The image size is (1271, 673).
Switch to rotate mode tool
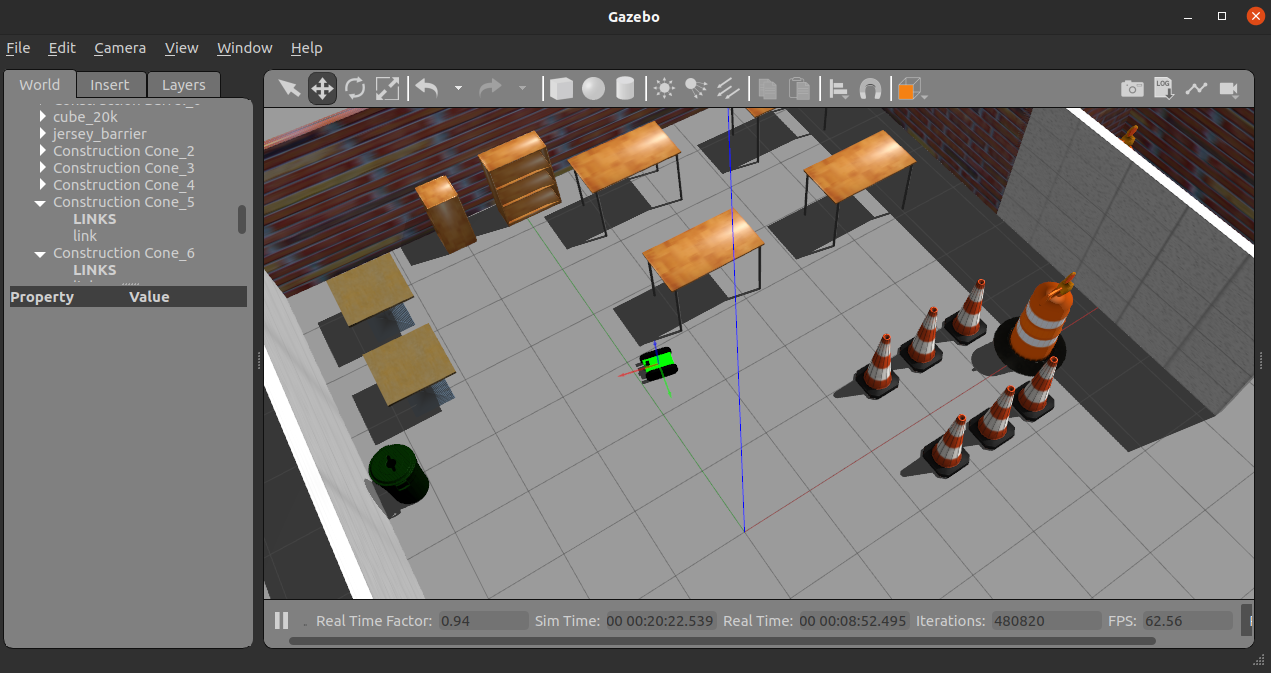(x=355, y=88)
